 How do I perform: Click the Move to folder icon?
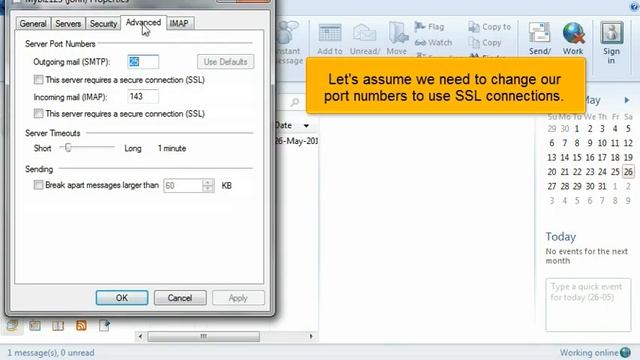pos(398,33)
